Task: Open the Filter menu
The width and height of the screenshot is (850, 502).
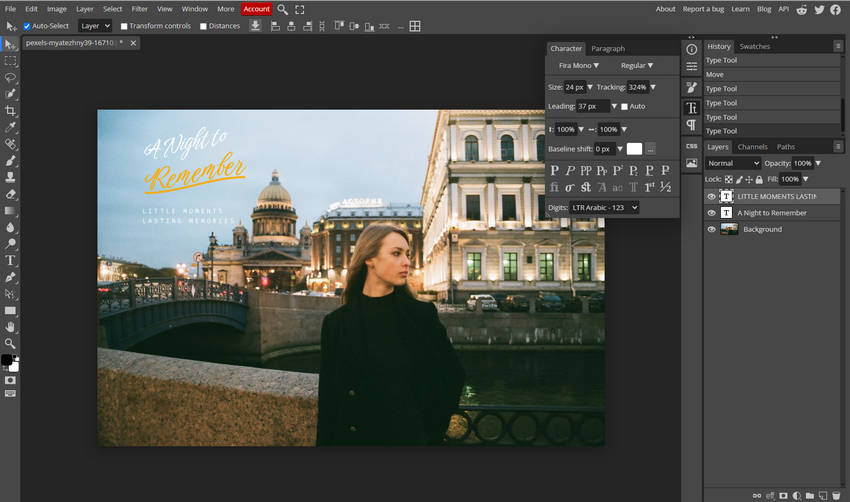Action: (139, 9)
